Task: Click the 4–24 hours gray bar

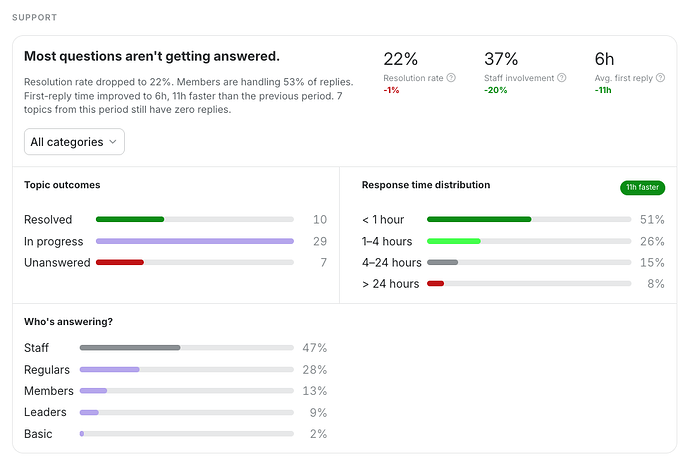Action: coord(443,262)
